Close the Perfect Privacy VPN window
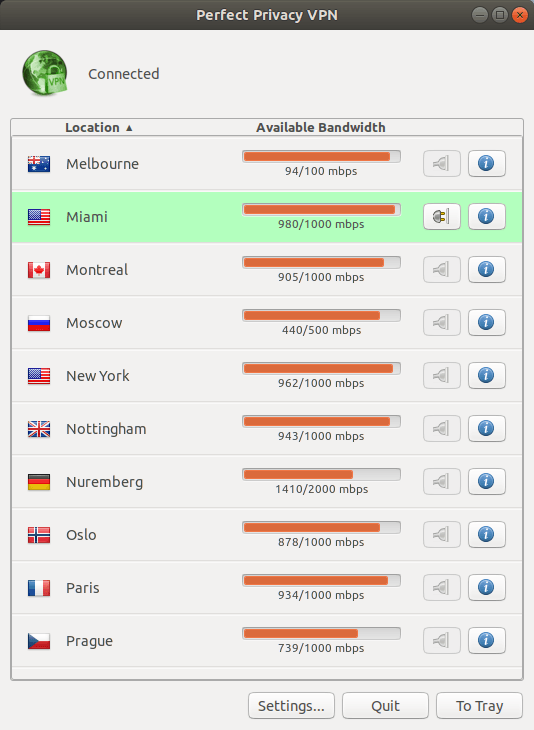The width and height of the screenshot is (534, 730). [x=519, y=15]
